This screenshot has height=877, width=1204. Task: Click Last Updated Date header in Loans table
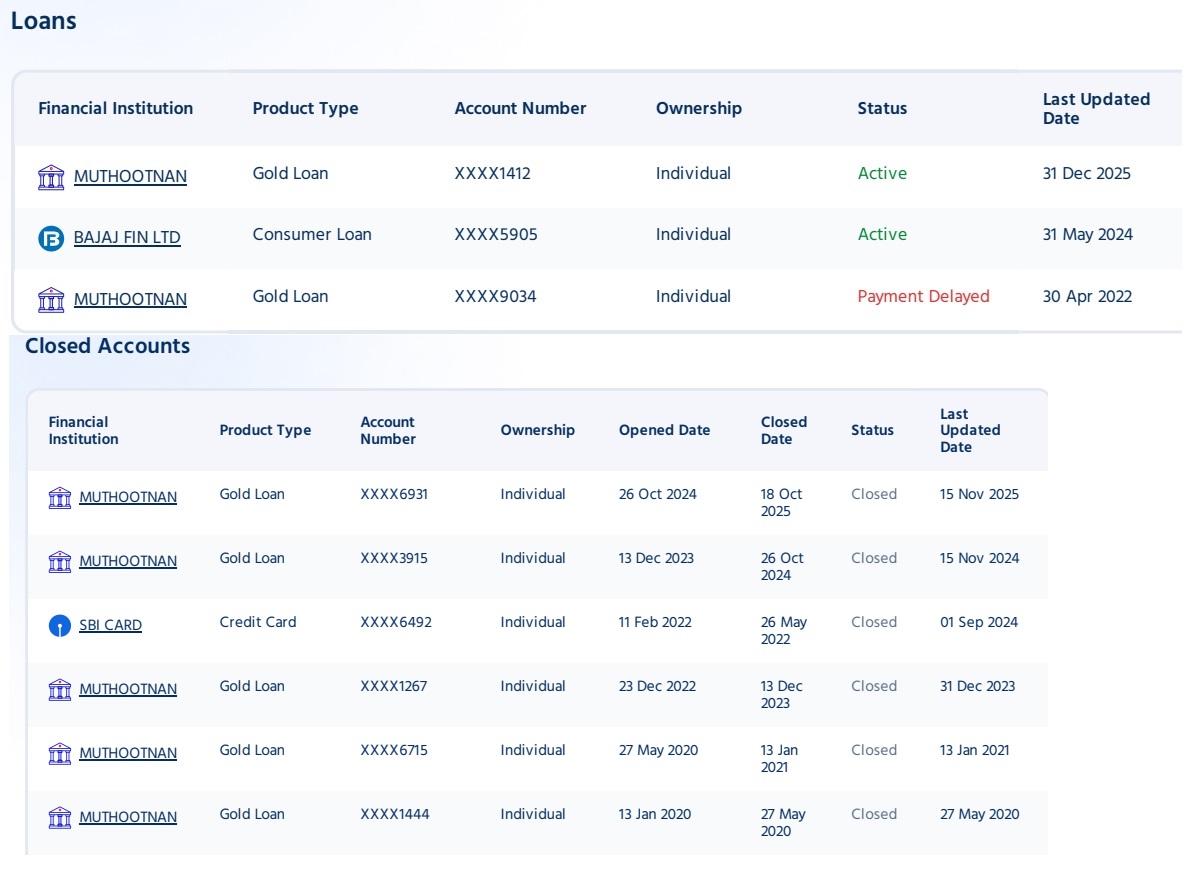click(x=1096, y=109)
